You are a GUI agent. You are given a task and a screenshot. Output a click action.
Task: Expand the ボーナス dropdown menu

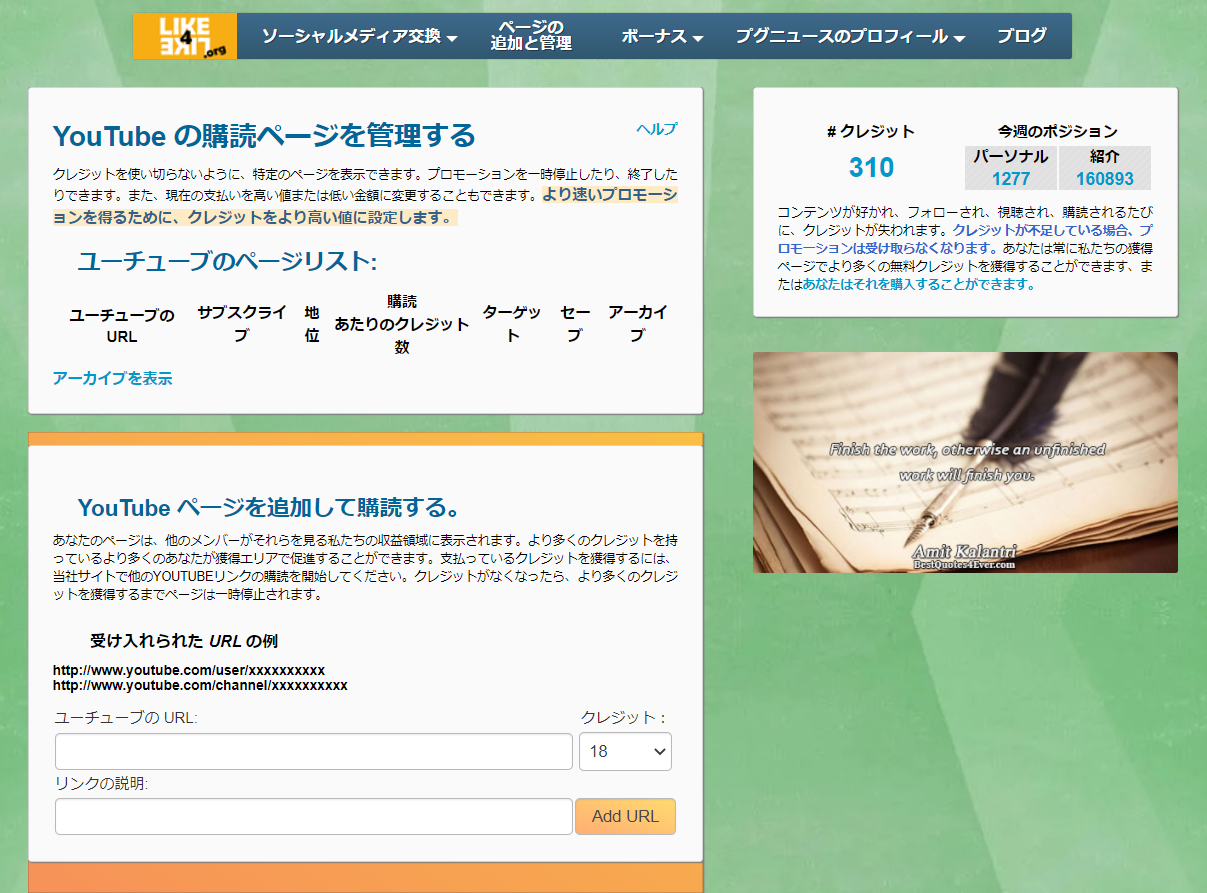point(662,36)
